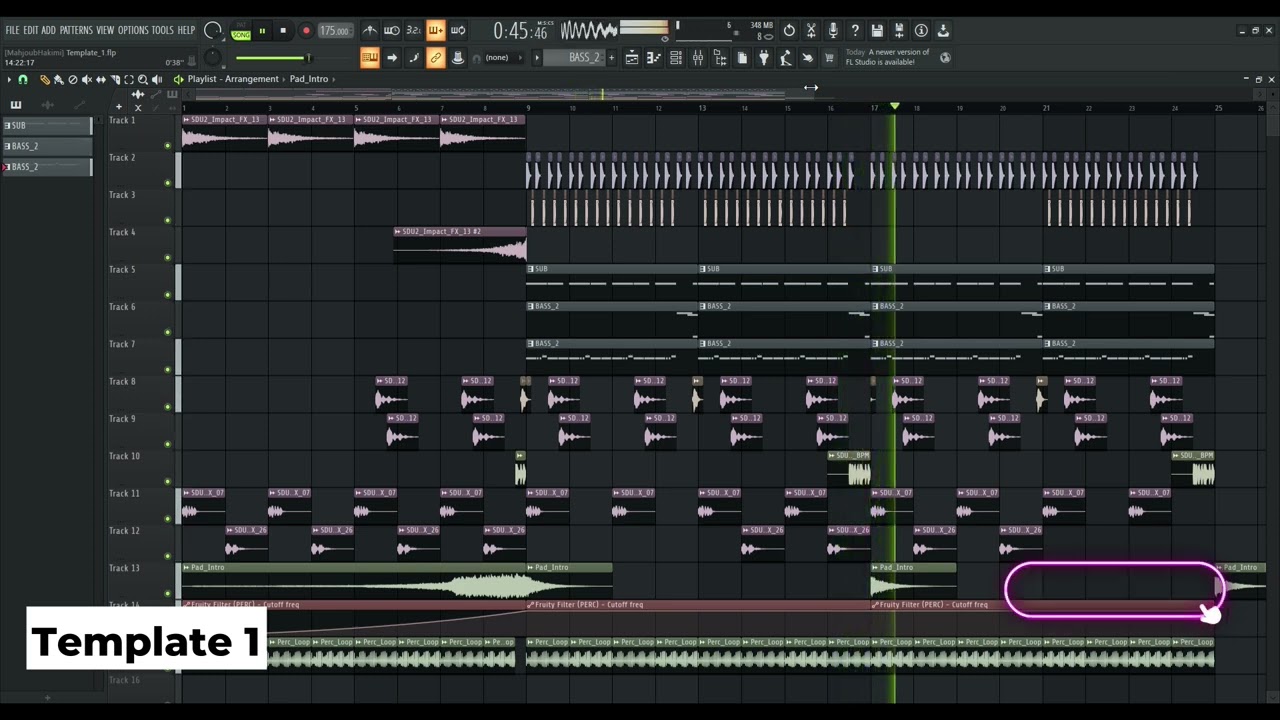Toggle auto-scroll arrow icon
Image resolution: width=1280 pixels, height=720 pixels.
[392, 58]
